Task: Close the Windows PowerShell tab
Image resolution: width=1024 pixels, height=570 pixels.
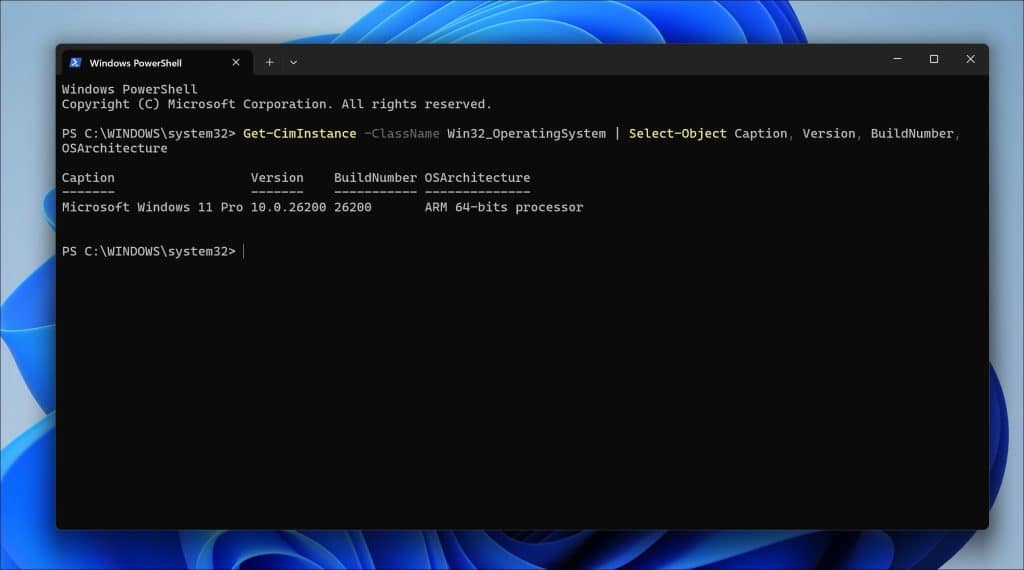Action: click(x=236, y=63)
